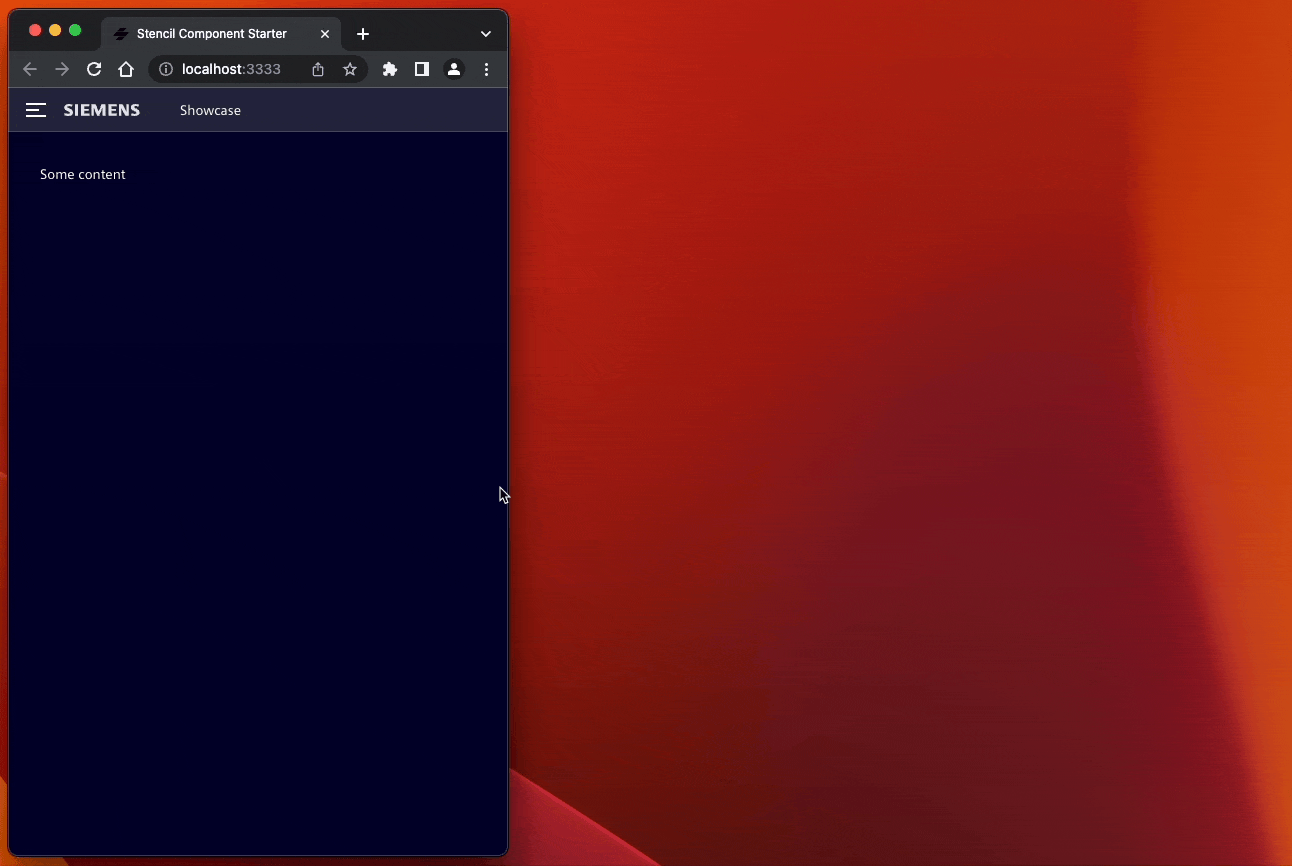
Task: Open the browser profile avatar
Action: click(x=454, y=69)
